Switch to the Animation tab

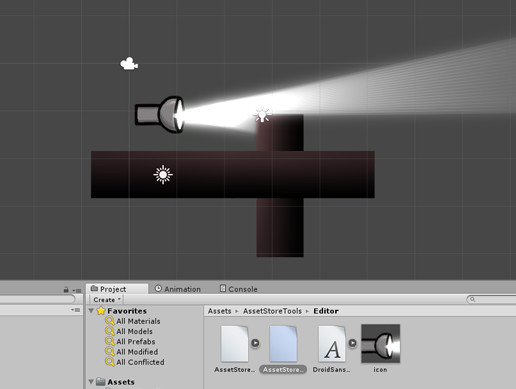178,289
